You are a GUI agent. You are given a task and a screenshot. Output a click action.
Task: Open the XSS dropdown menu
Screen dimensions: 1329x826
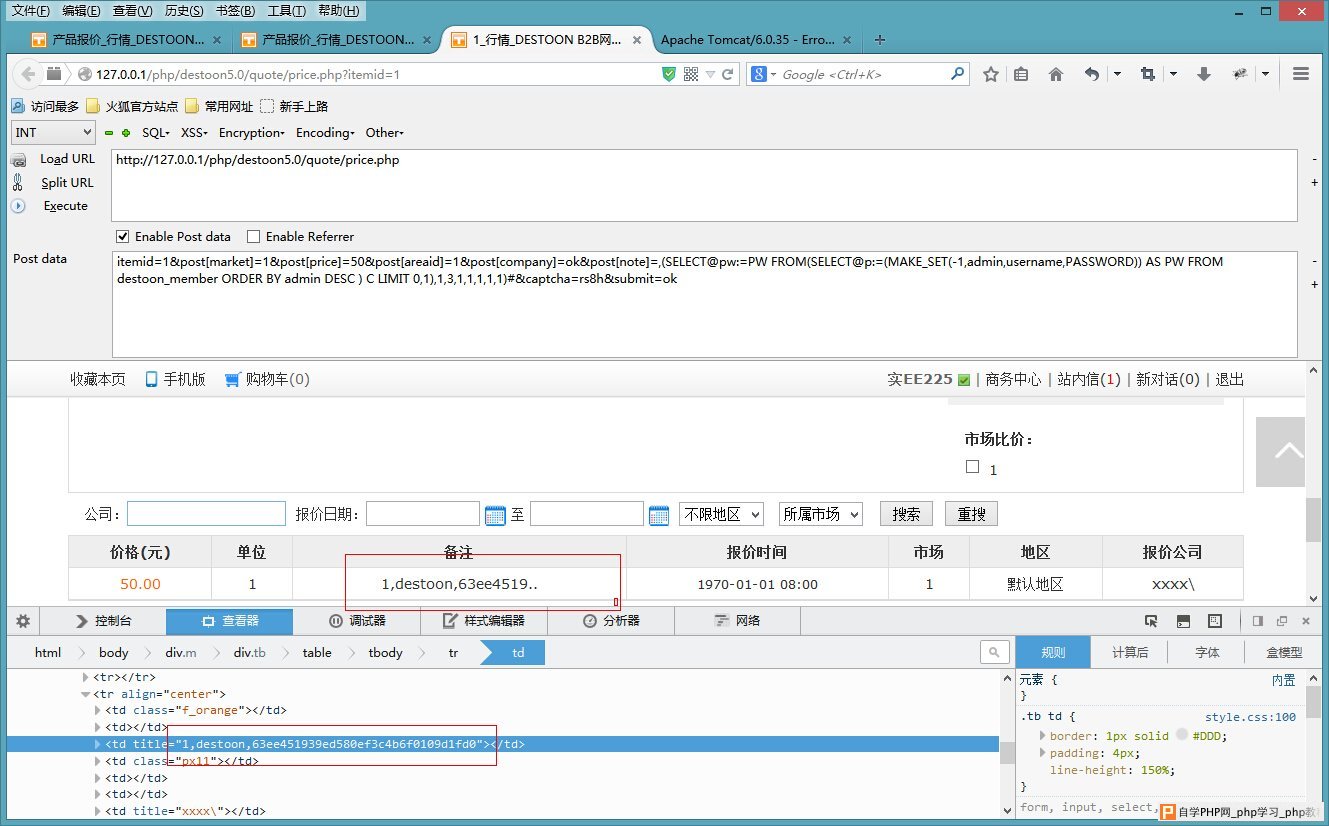coord(194,133)
